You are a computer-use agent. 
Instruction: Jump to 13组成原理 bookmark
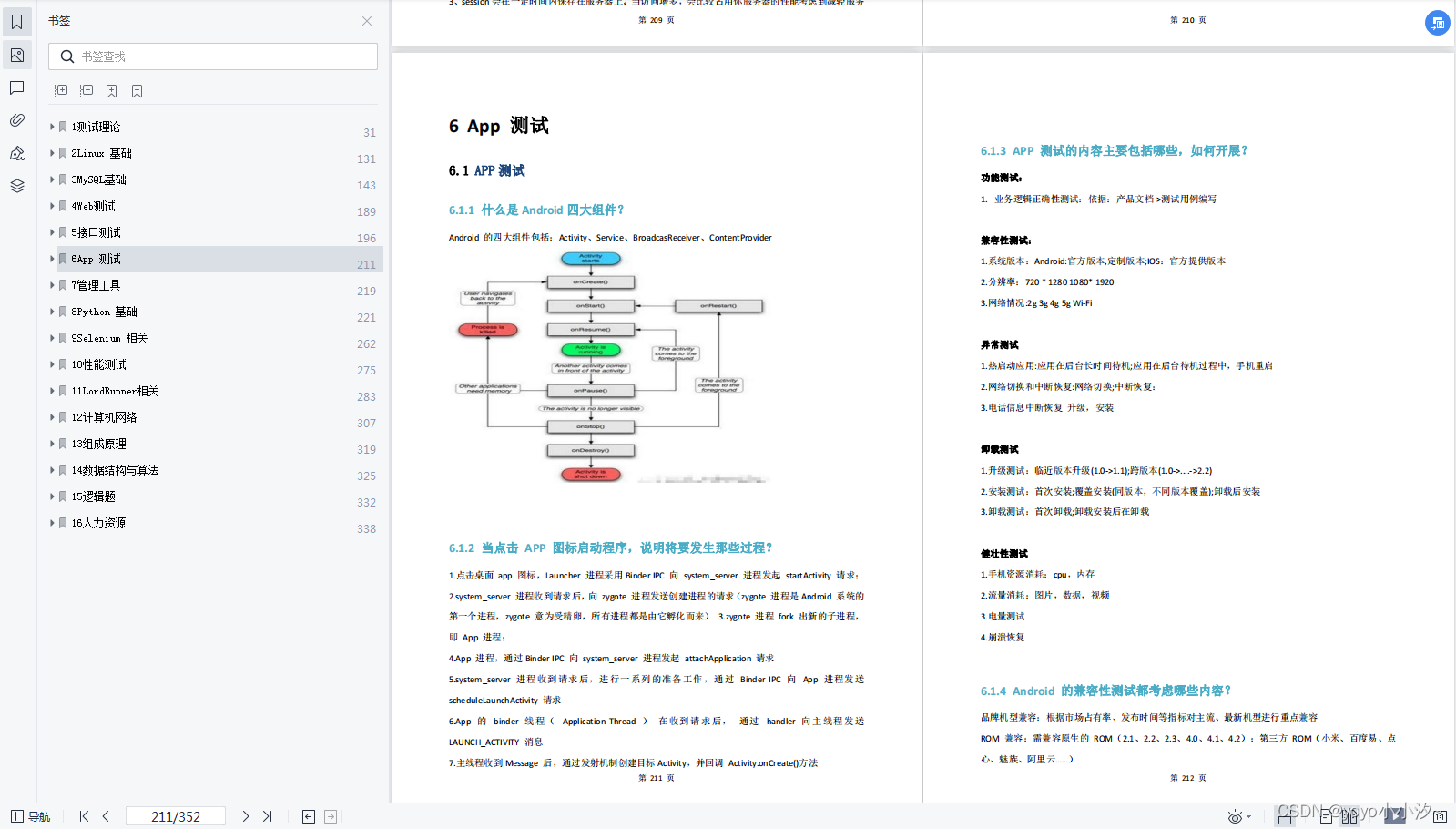98,444
